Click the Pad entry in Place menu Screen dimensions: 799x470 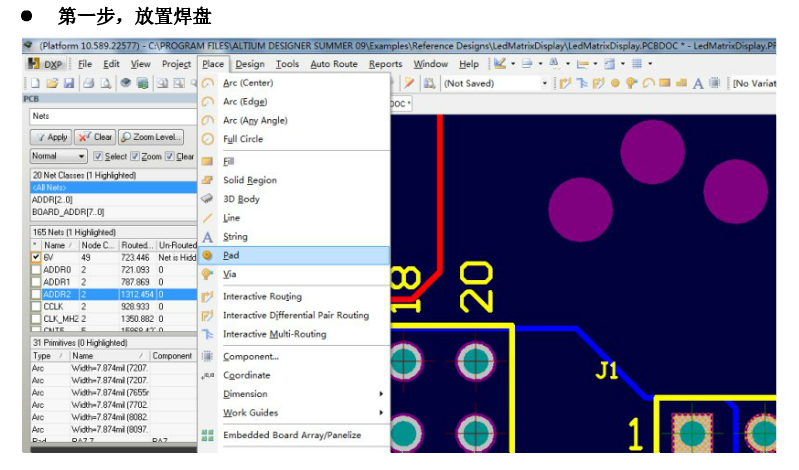231,255
